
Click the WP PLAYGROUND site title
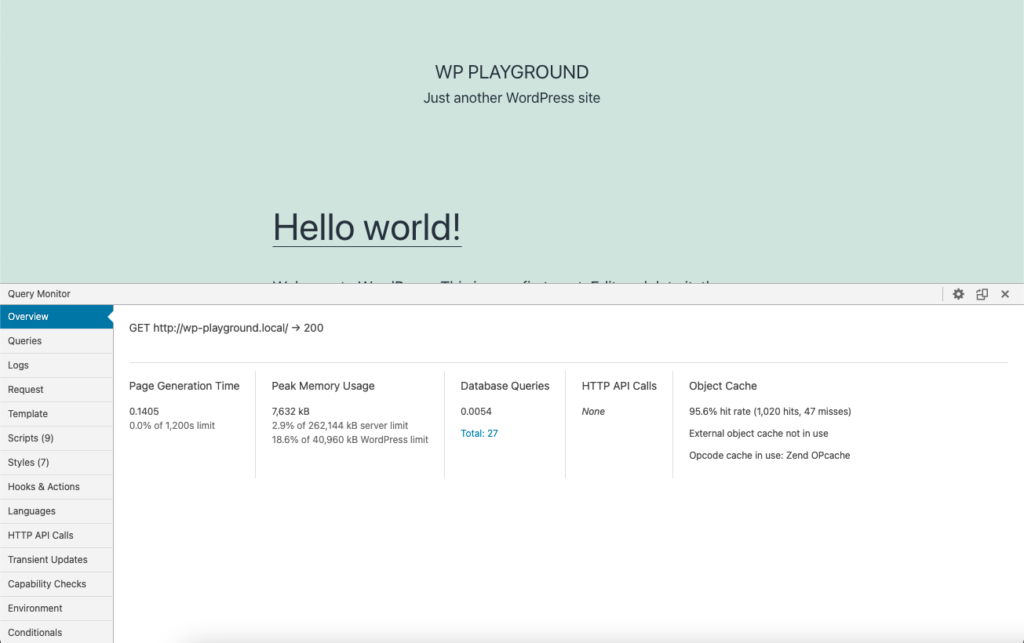tap(511, 72)
